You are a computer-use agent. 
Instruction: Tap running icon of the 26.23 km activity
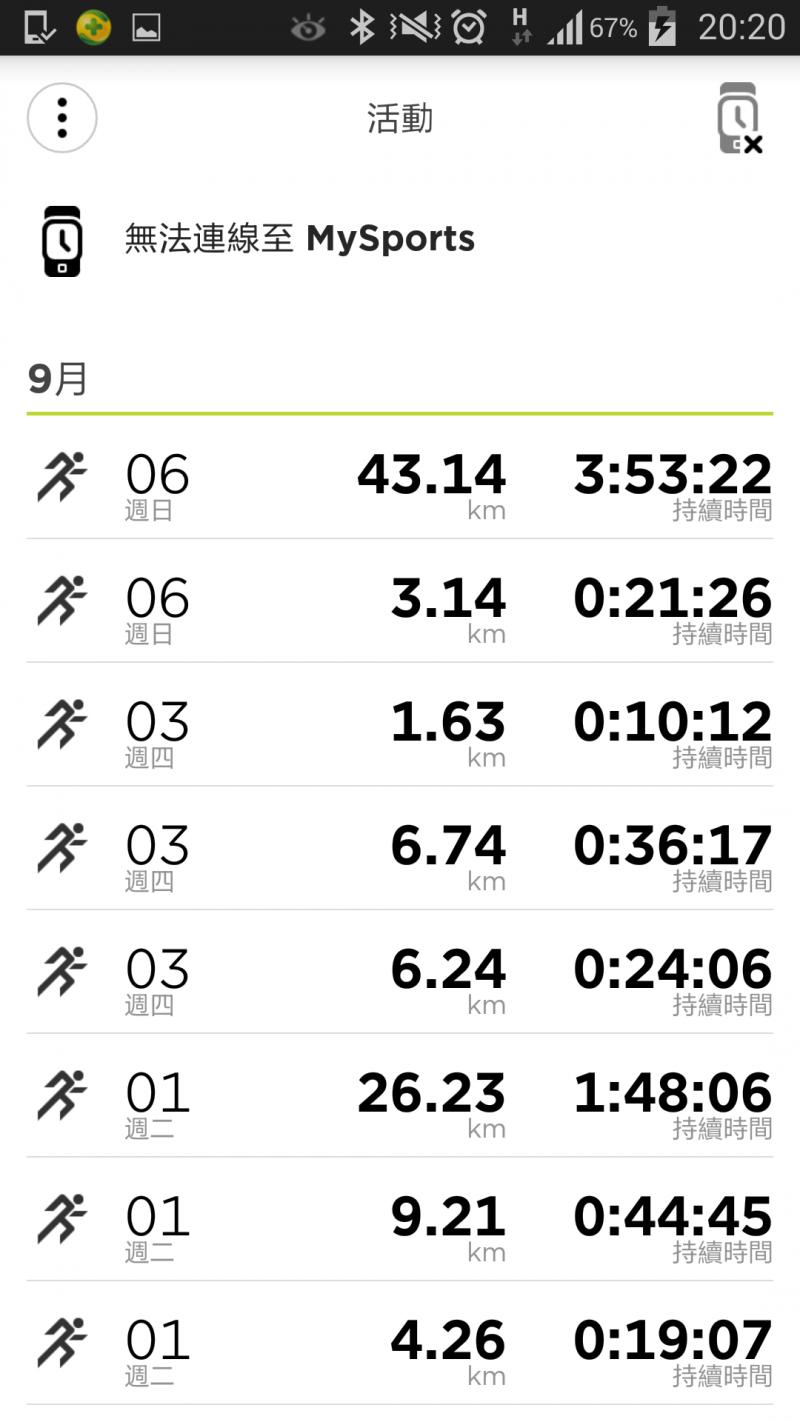pos(62,1095)
